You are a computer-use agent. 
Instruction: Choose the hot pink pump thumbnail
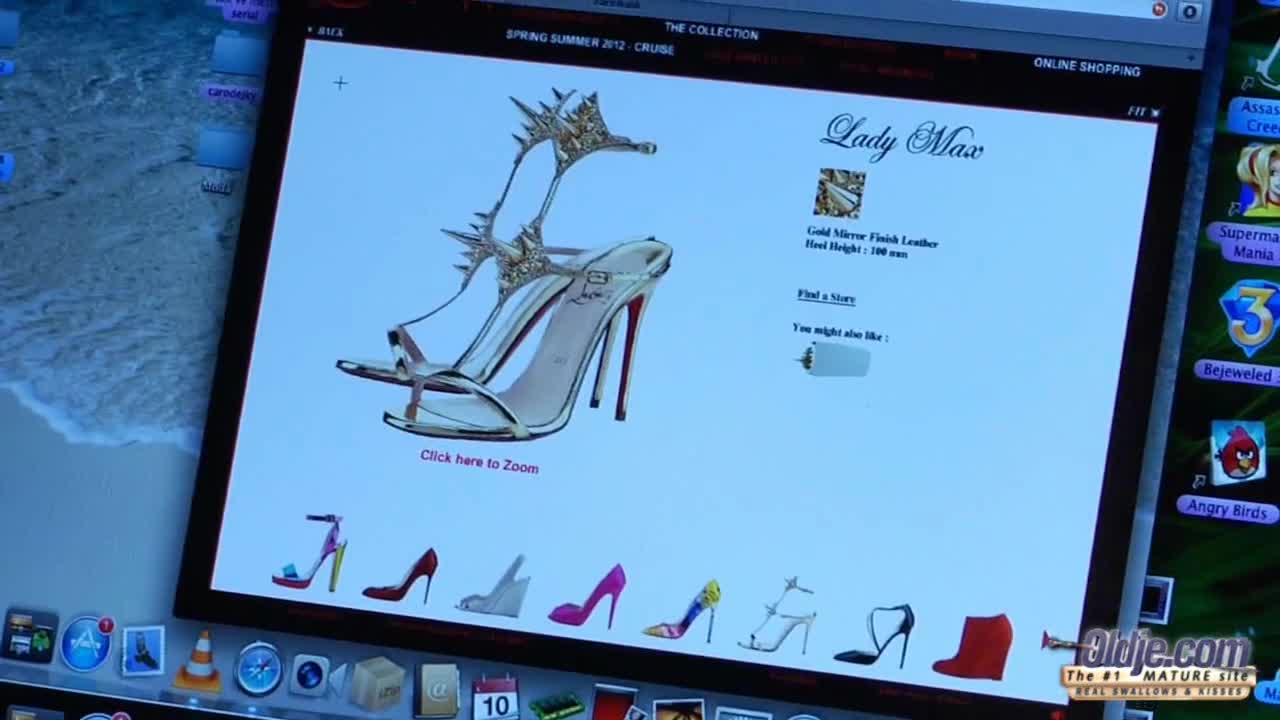click(588, 597)
